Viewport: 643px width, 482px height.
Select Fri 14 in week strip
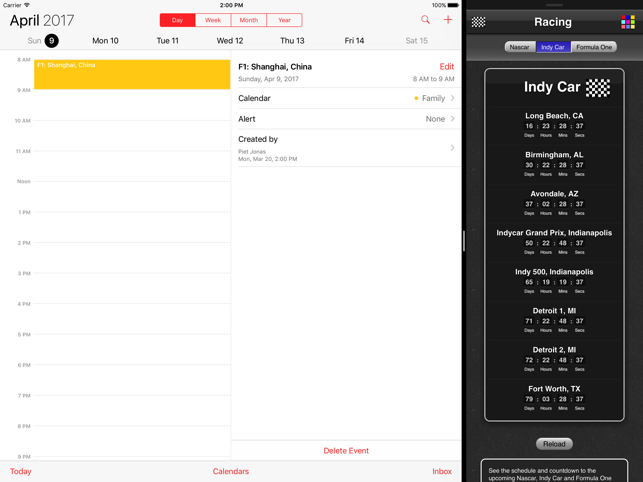coord(354,41)
